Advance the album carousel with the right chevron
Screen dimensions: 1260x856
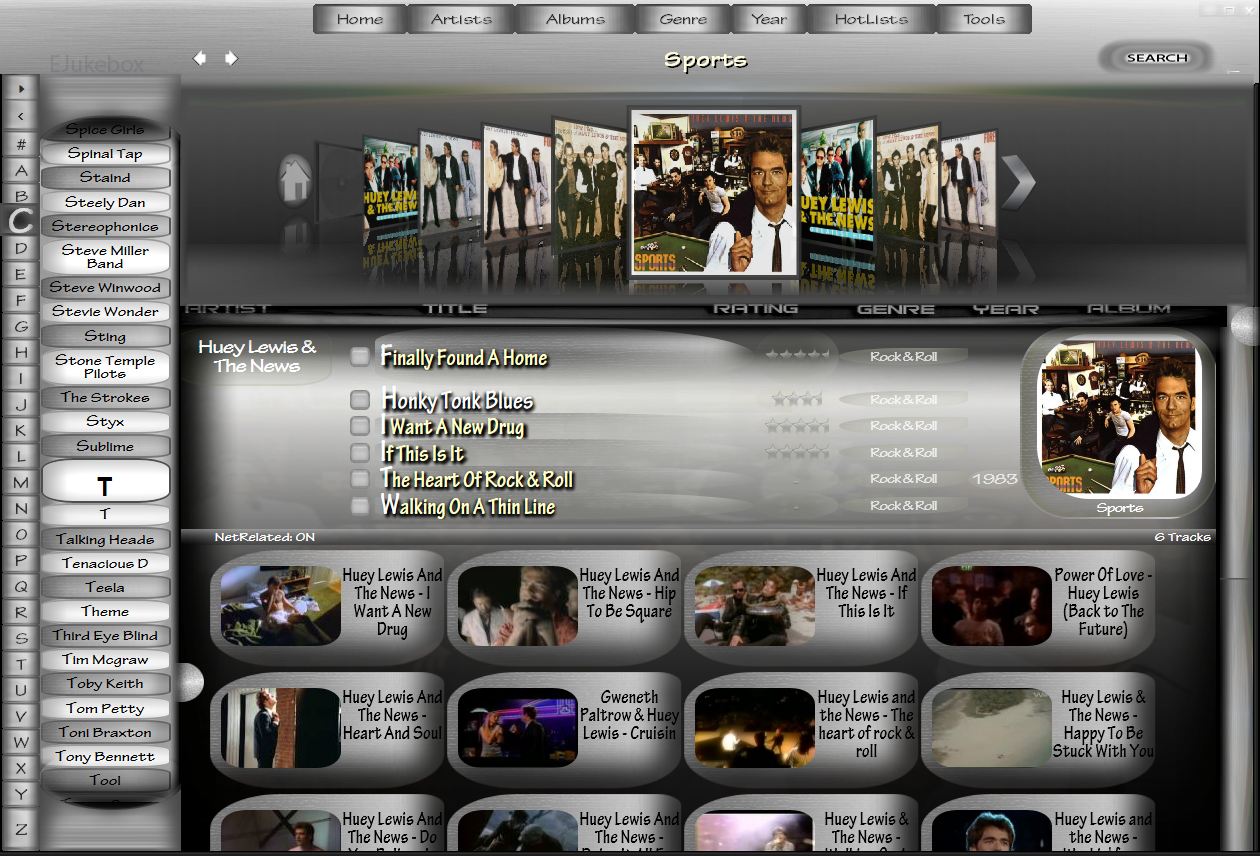pyautogui.click(x=1018, y=181)
